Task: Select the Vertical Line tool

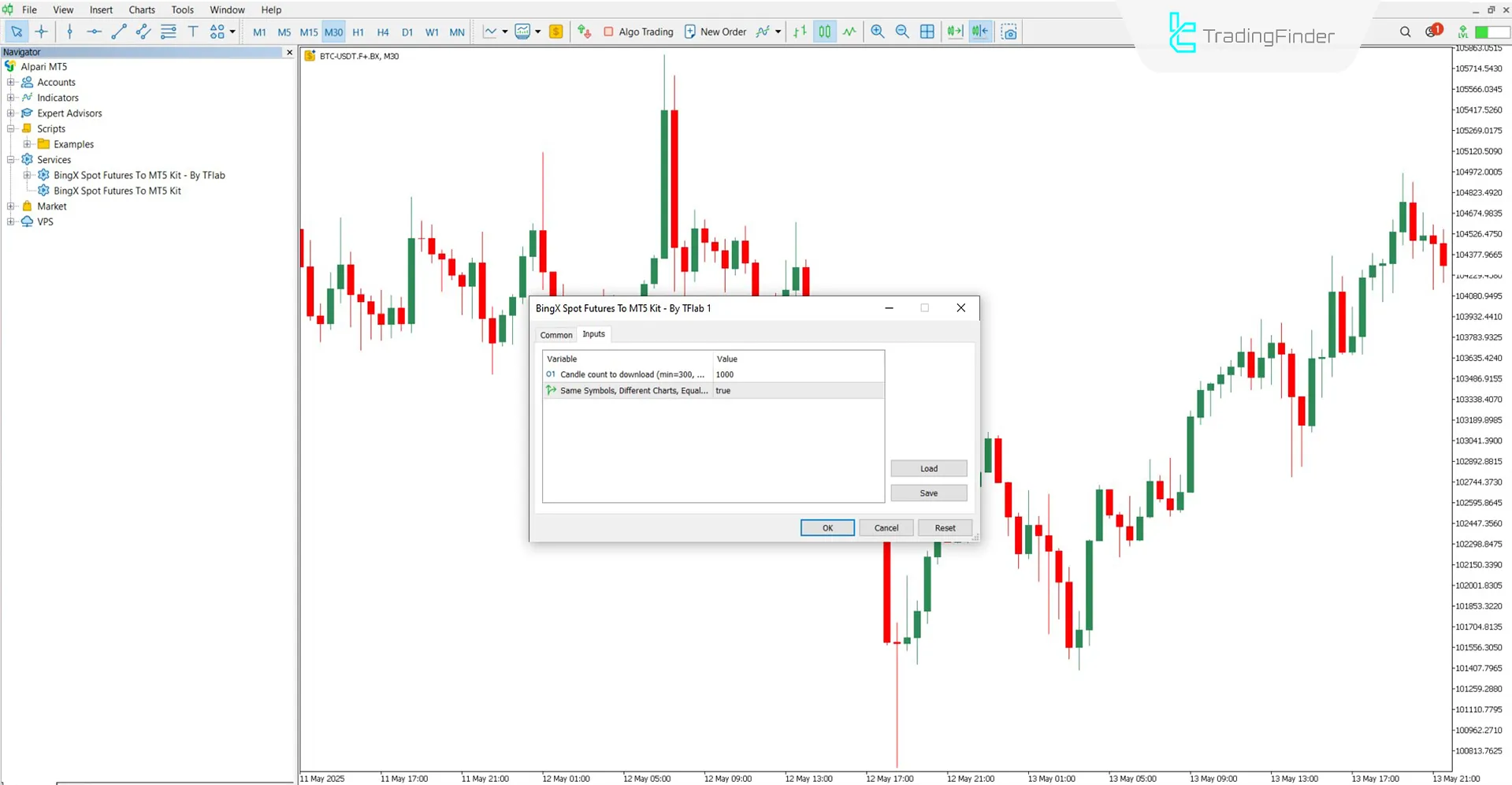Action: 69,32
